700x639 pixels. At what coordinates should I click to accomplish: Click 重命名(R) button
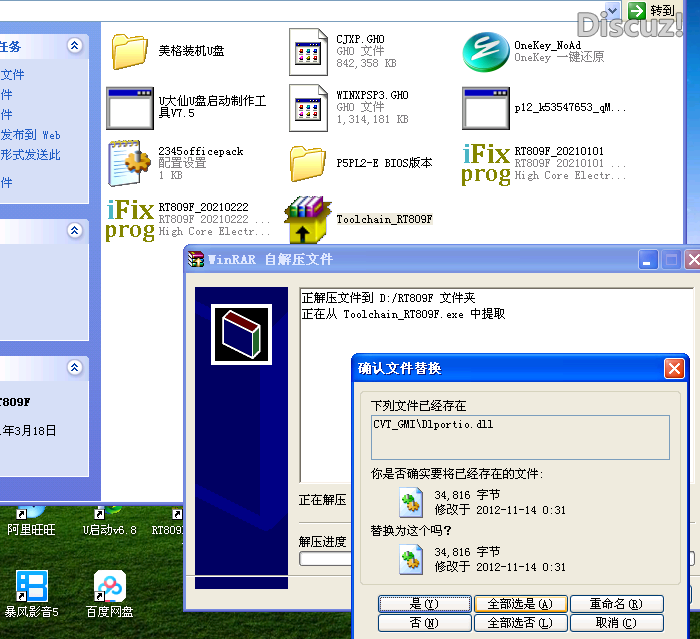pos(617,604)
